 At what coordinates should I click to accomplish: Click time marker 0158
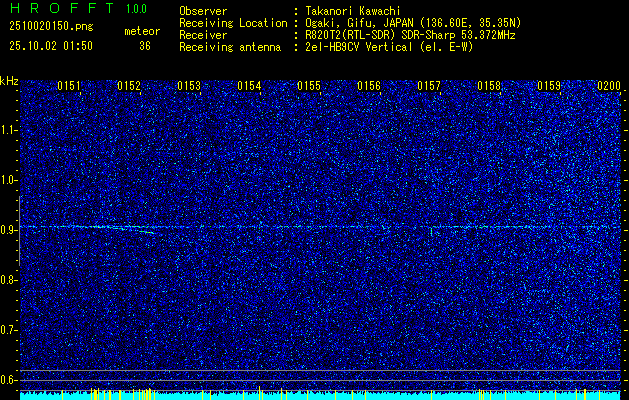[x=489, y=86]
